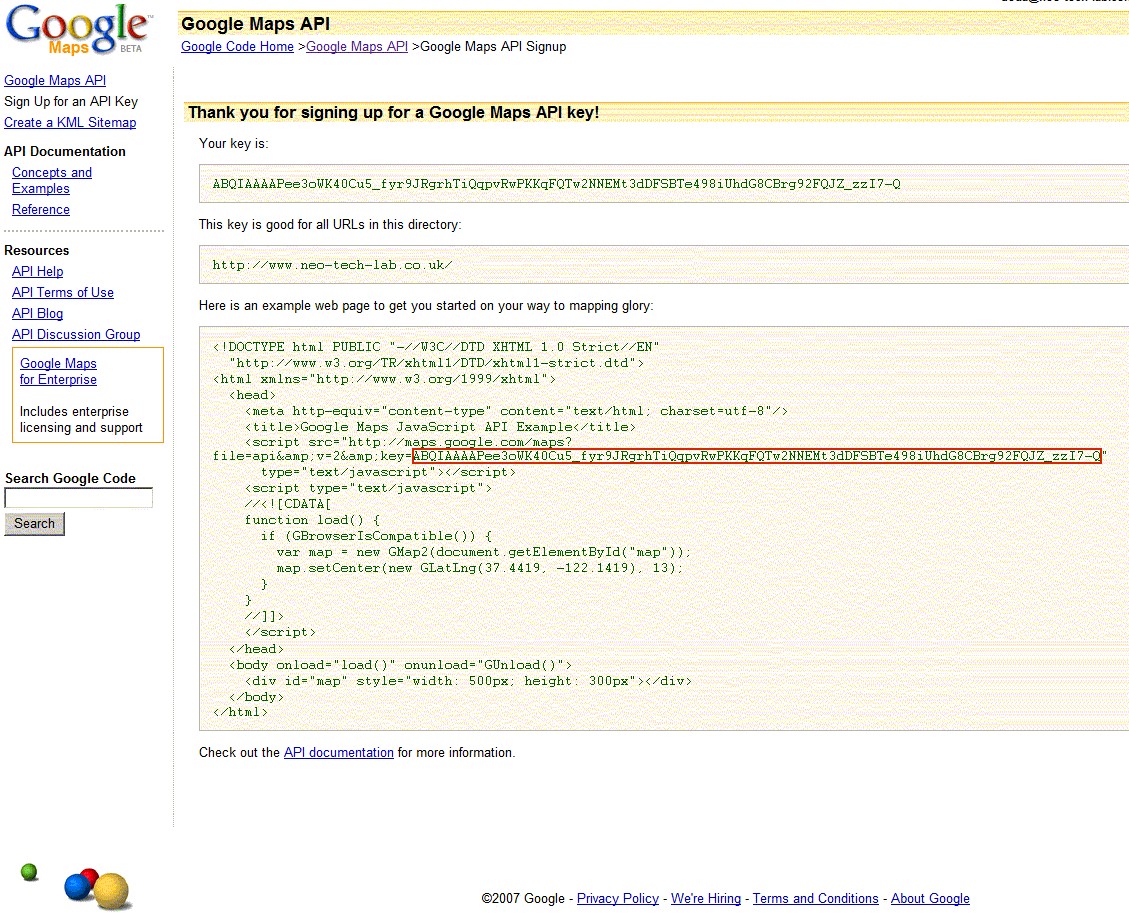Open API documentation link below code example
1129x914 pixels.
[x=338, y=753]
